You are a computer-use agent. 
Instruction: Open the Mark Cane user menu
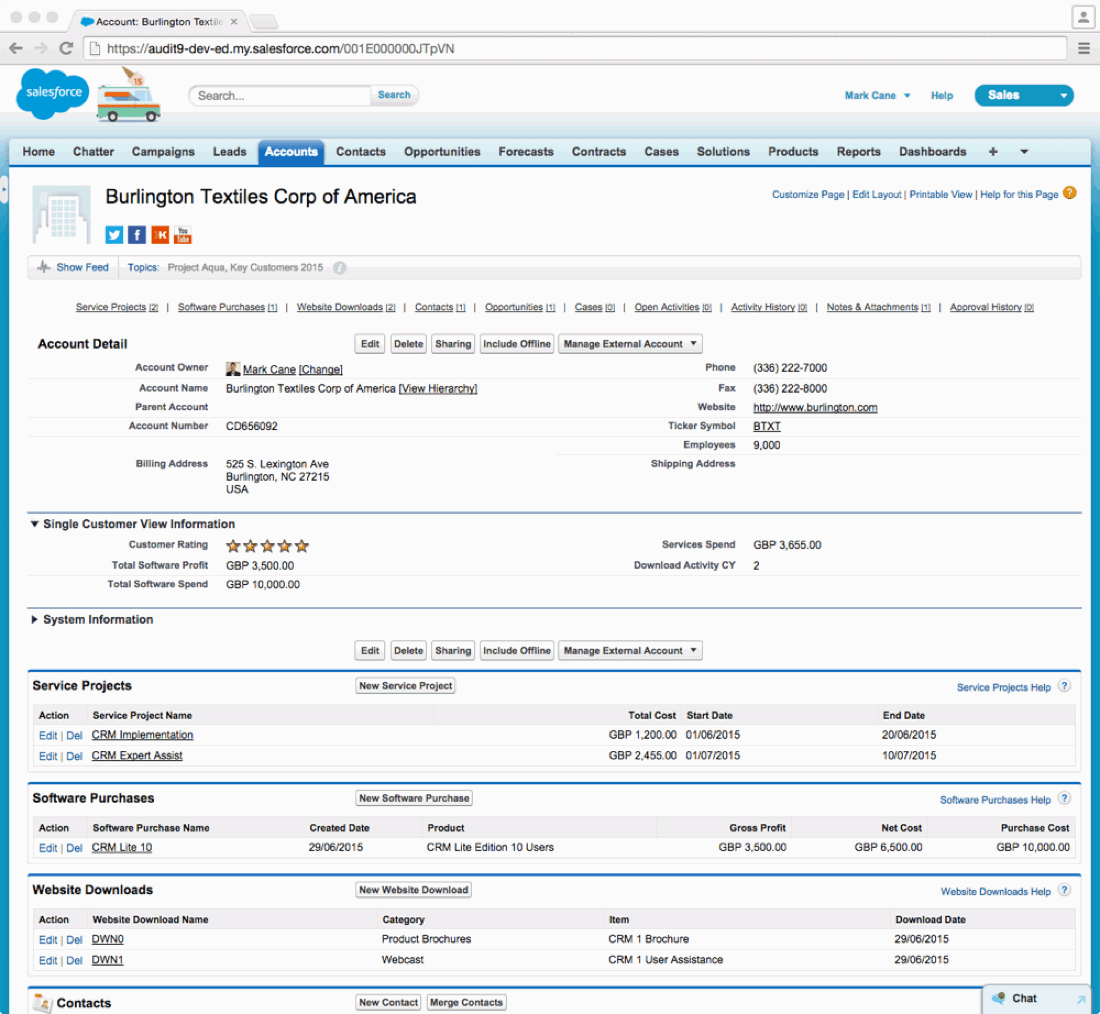coord(877,95)
